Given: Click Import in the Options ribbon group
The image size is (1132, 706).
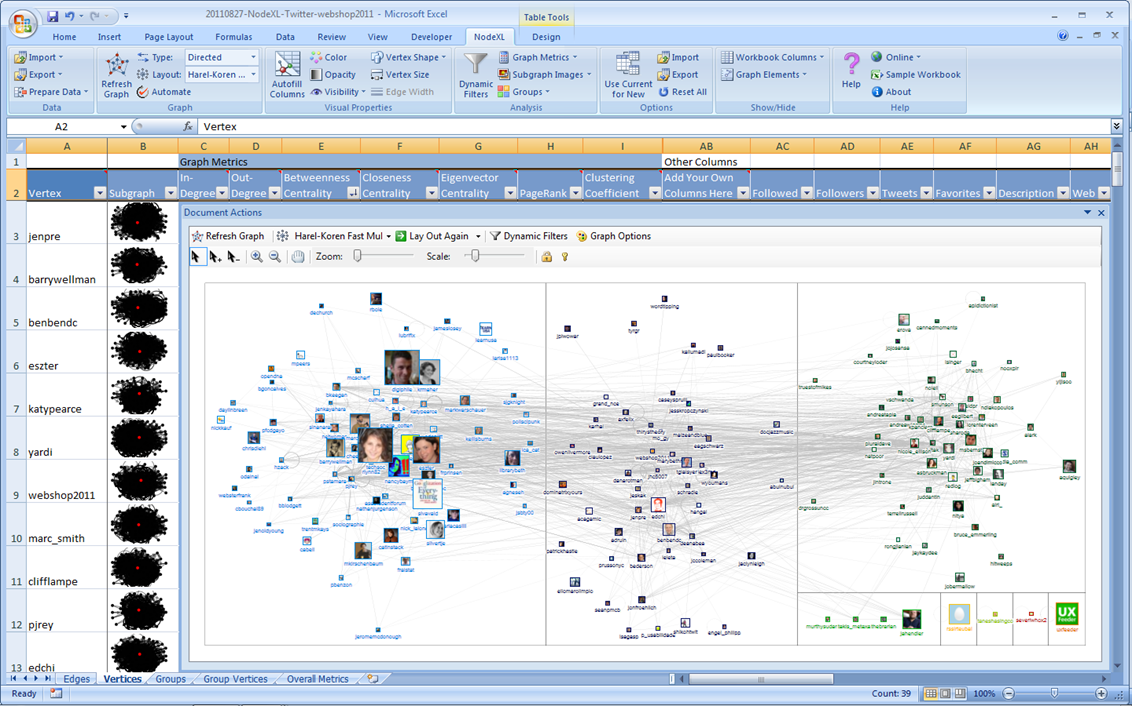Looking at the screenshot, I should [678, 57].
